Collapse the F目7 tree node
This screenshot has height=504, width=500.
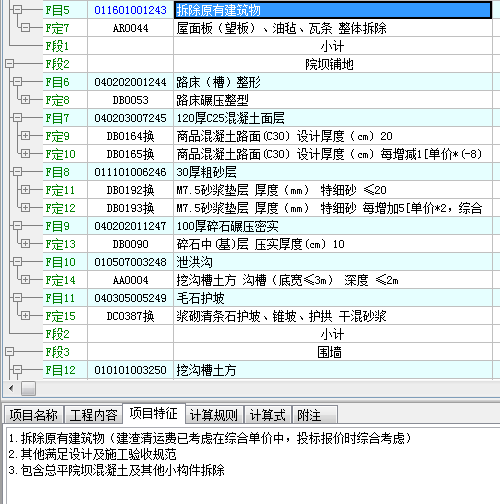pyautogui.click(x=17, y=118)
